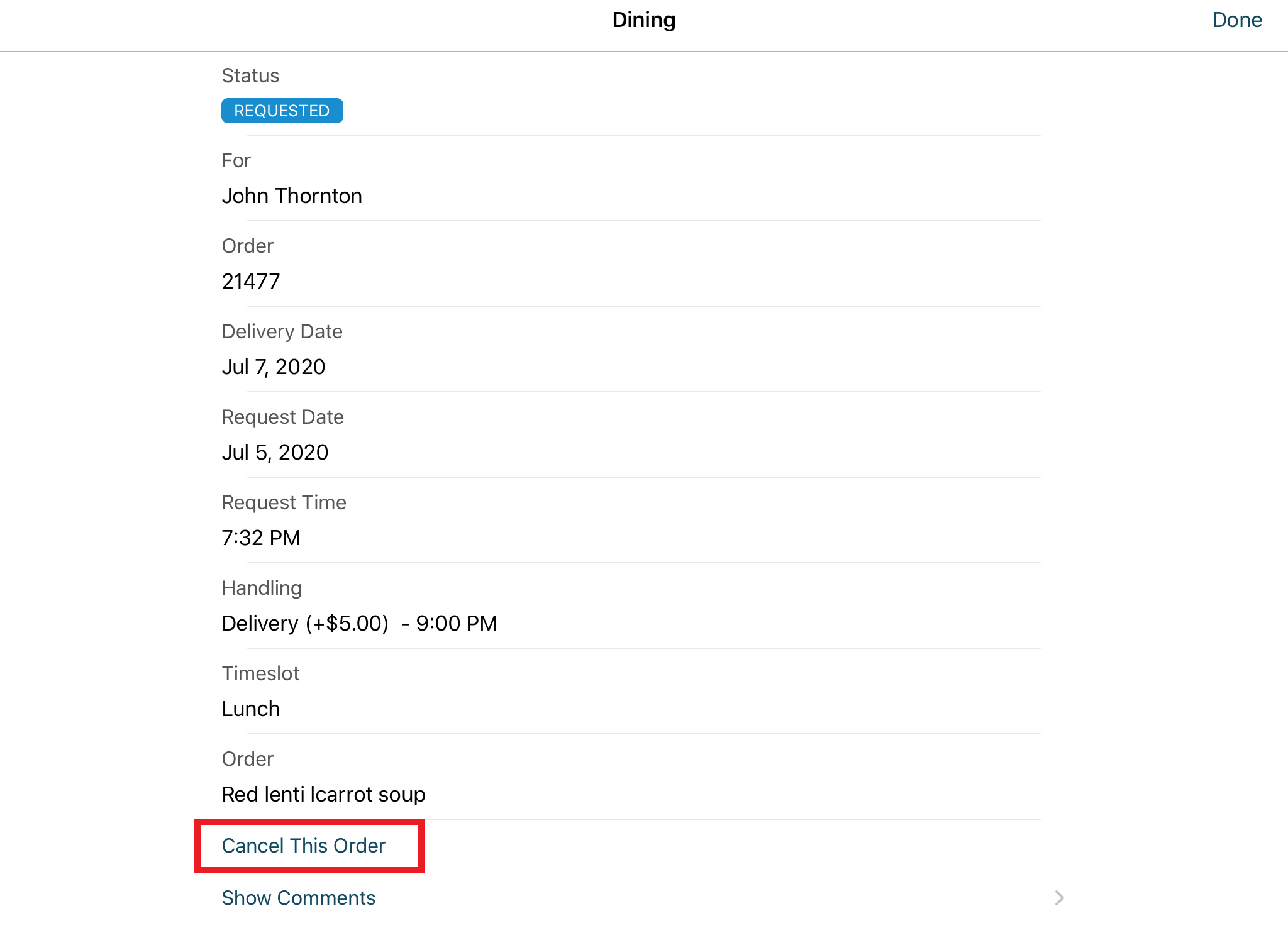Click request time 7:32 PM
The height and width of the screenshot is (928, 1288).
click(261, 538)
